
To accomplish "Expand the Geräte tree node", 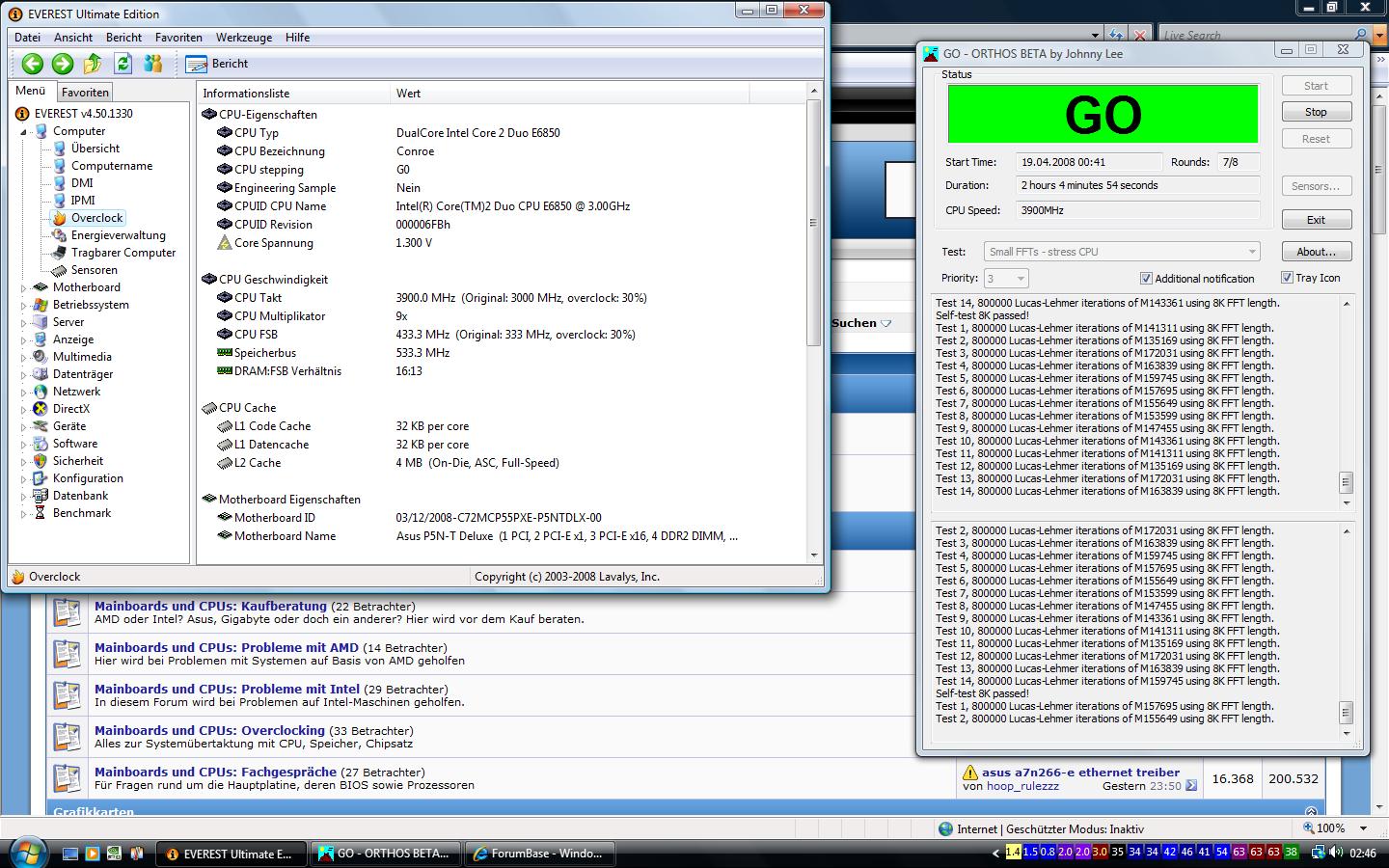I will point(24,426).
